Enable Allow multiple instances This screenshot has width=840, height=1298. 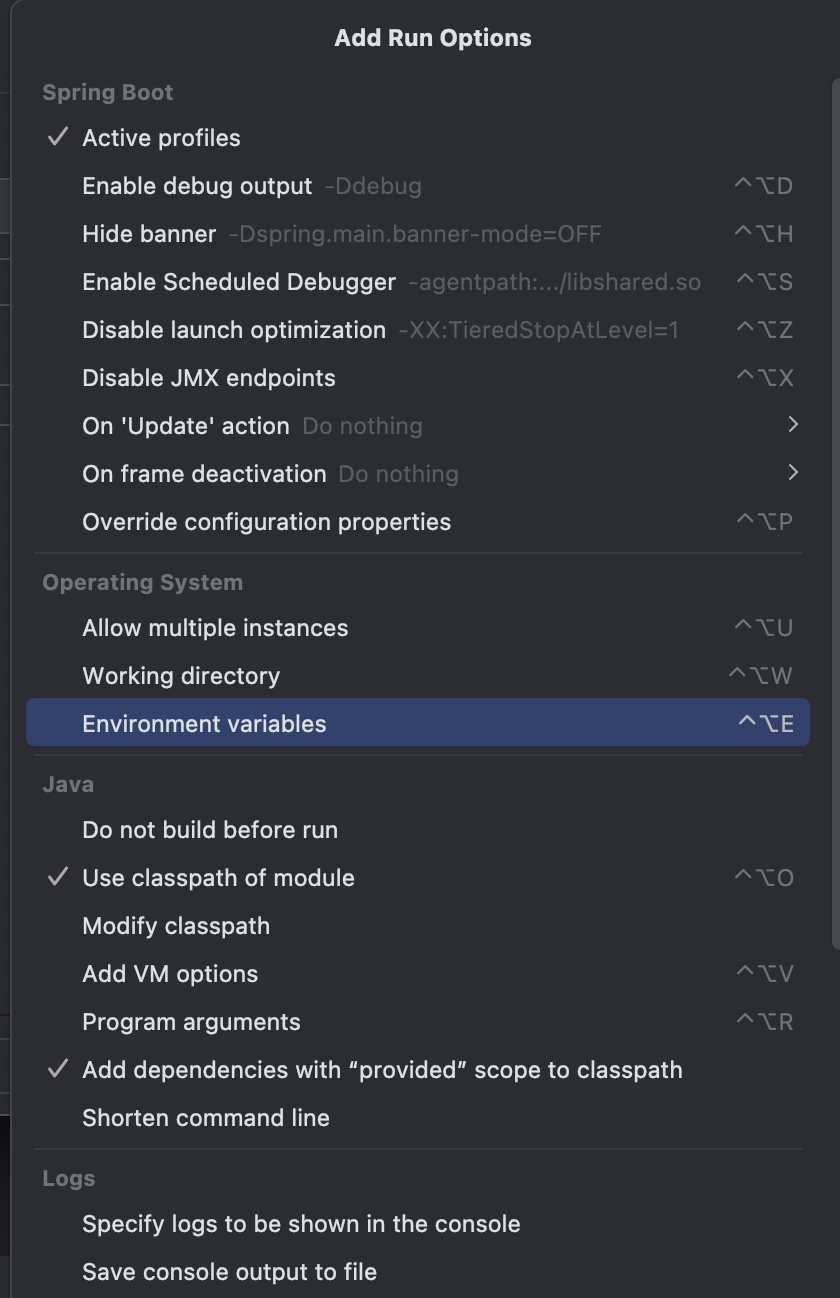tap(215, 628)
